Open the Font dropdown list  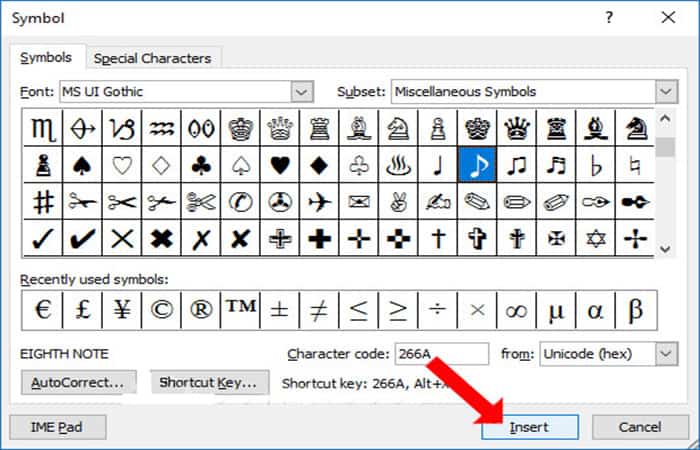click(x=302, y=92)
